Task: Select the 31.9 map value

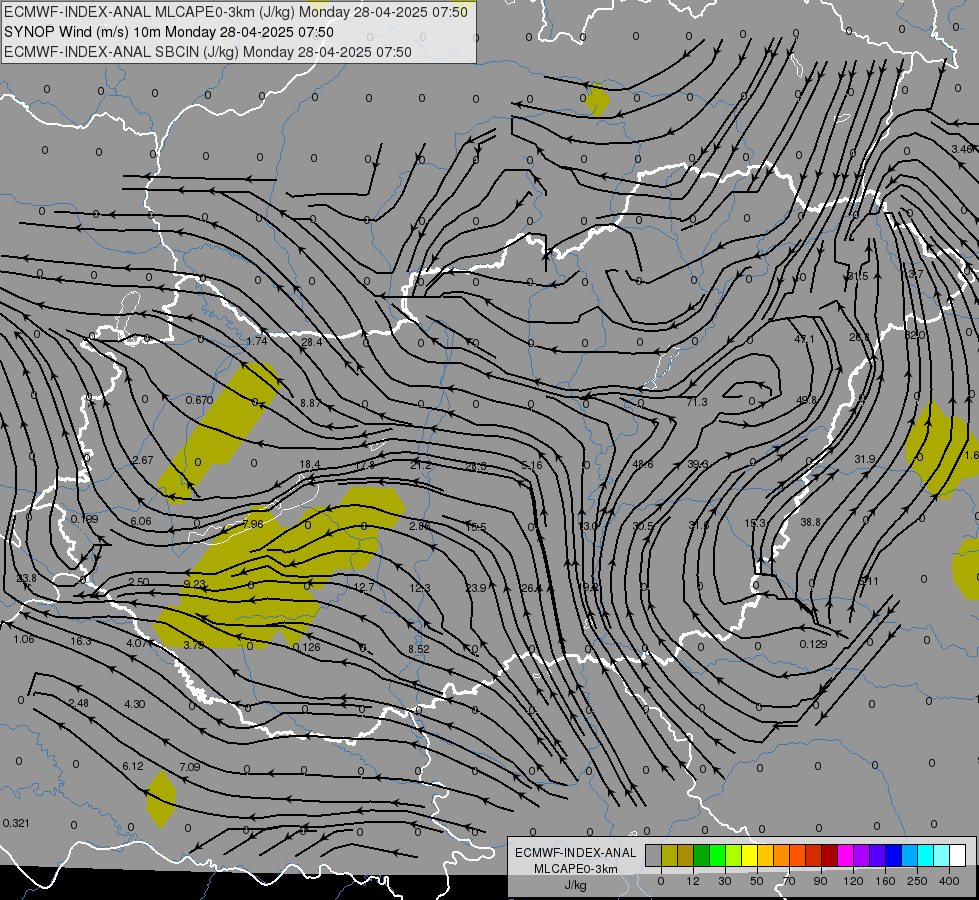Action: pos(865,459)
